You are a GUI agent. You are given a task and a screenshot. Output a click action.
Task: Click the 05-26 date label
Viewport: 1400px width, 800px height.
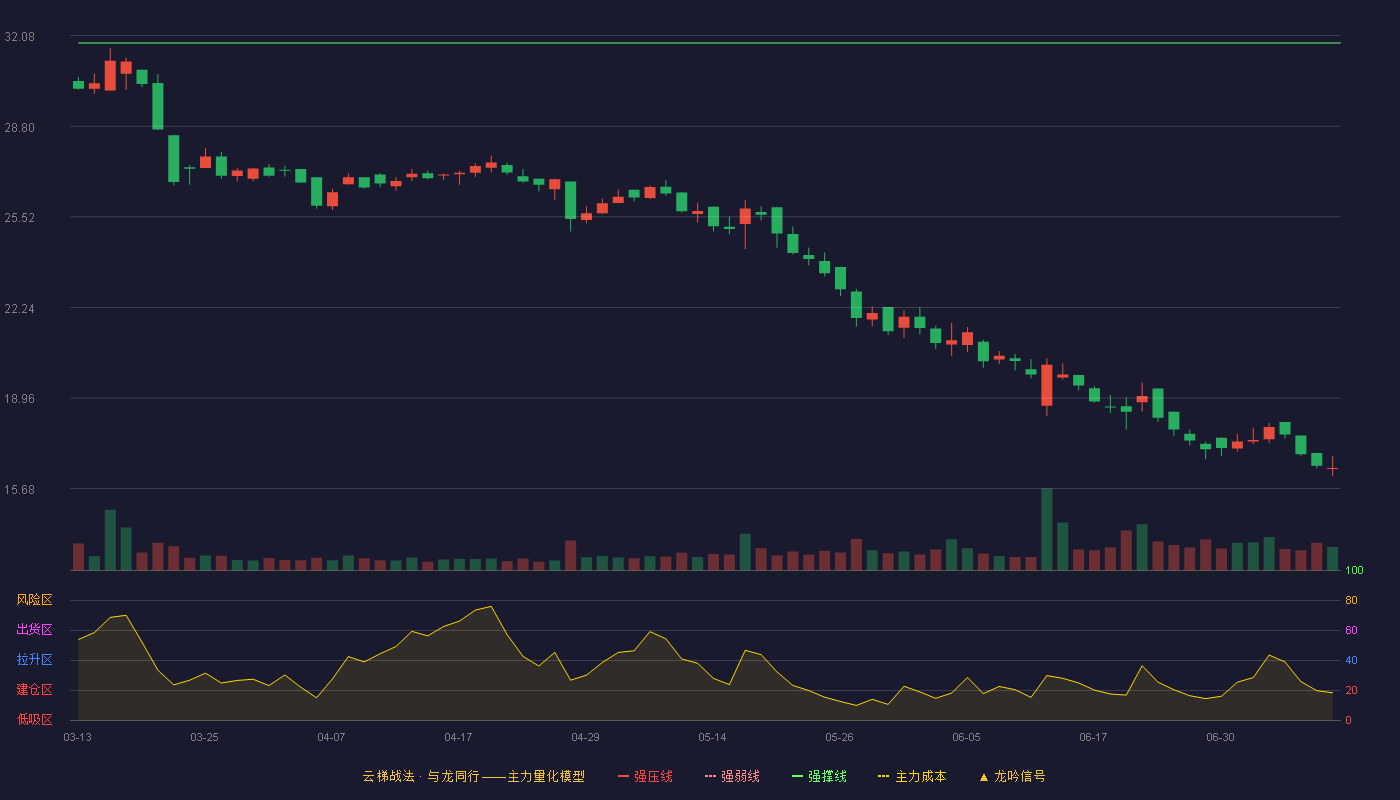[839, 737]
